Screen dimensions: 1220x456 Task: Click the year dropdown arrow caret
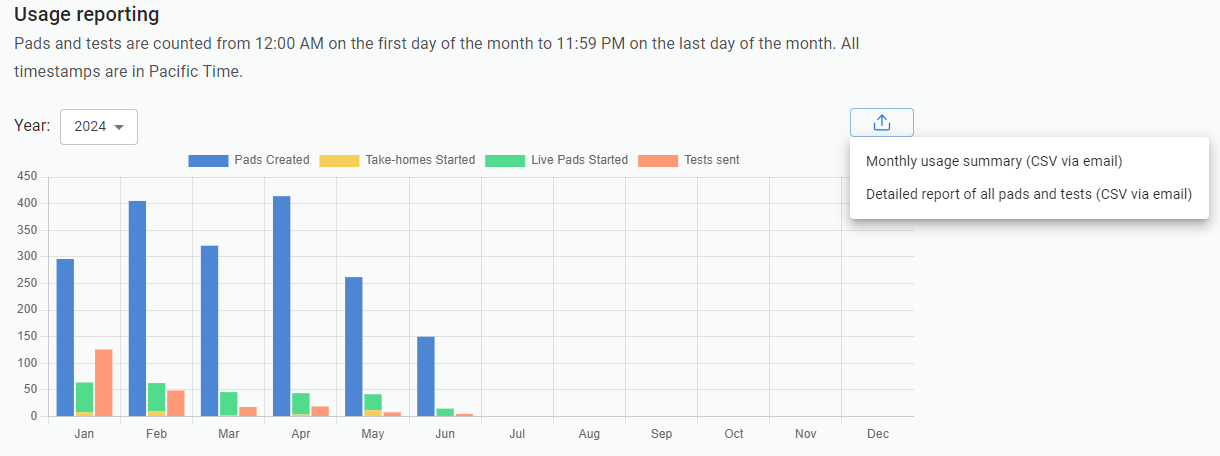click(120, 128)
